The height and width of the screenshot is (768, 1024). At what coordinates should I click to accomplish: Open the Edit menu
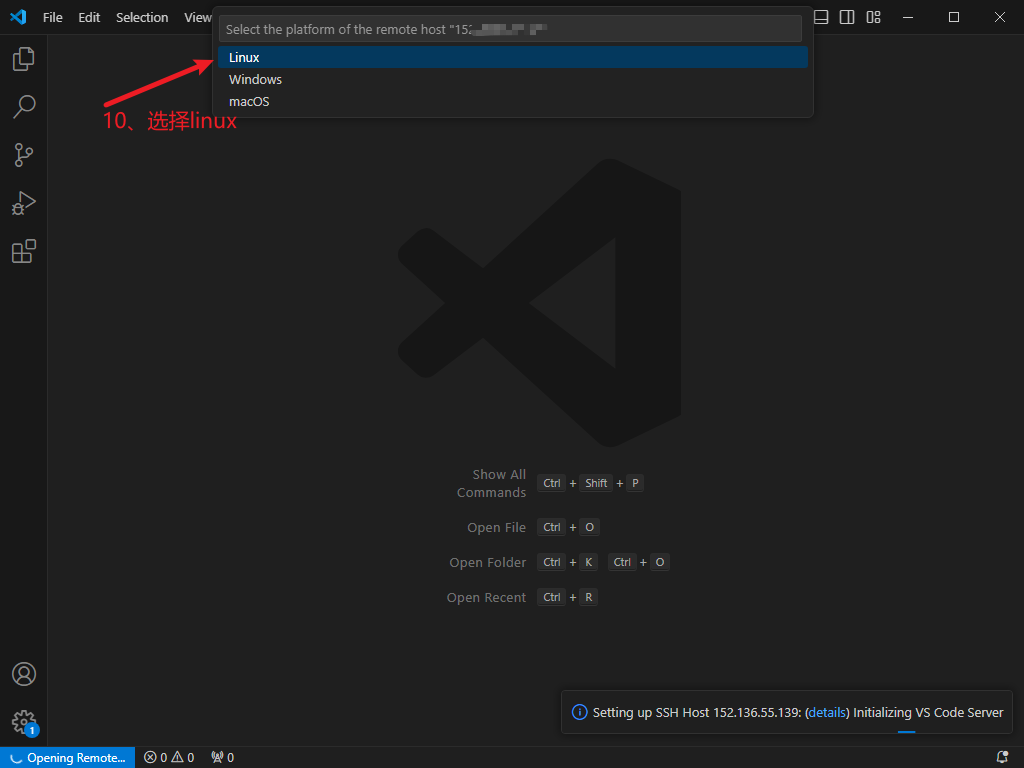coord(89,18)
